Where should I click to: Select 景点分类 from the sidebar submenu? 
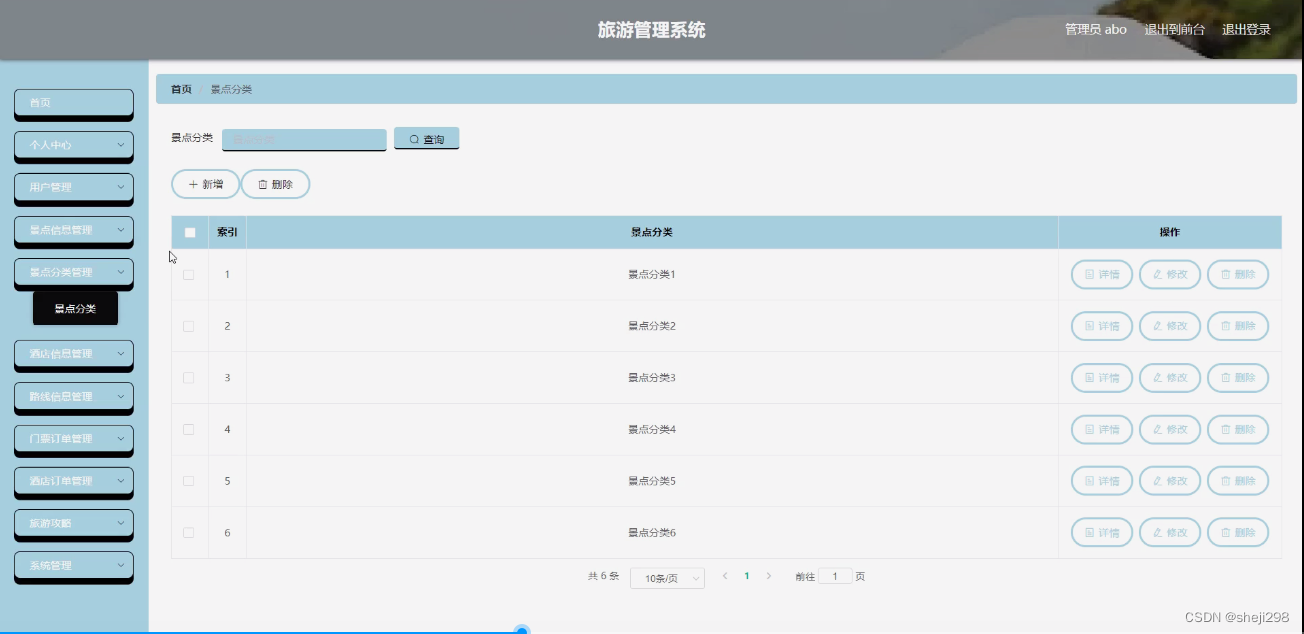coord(76,309)
